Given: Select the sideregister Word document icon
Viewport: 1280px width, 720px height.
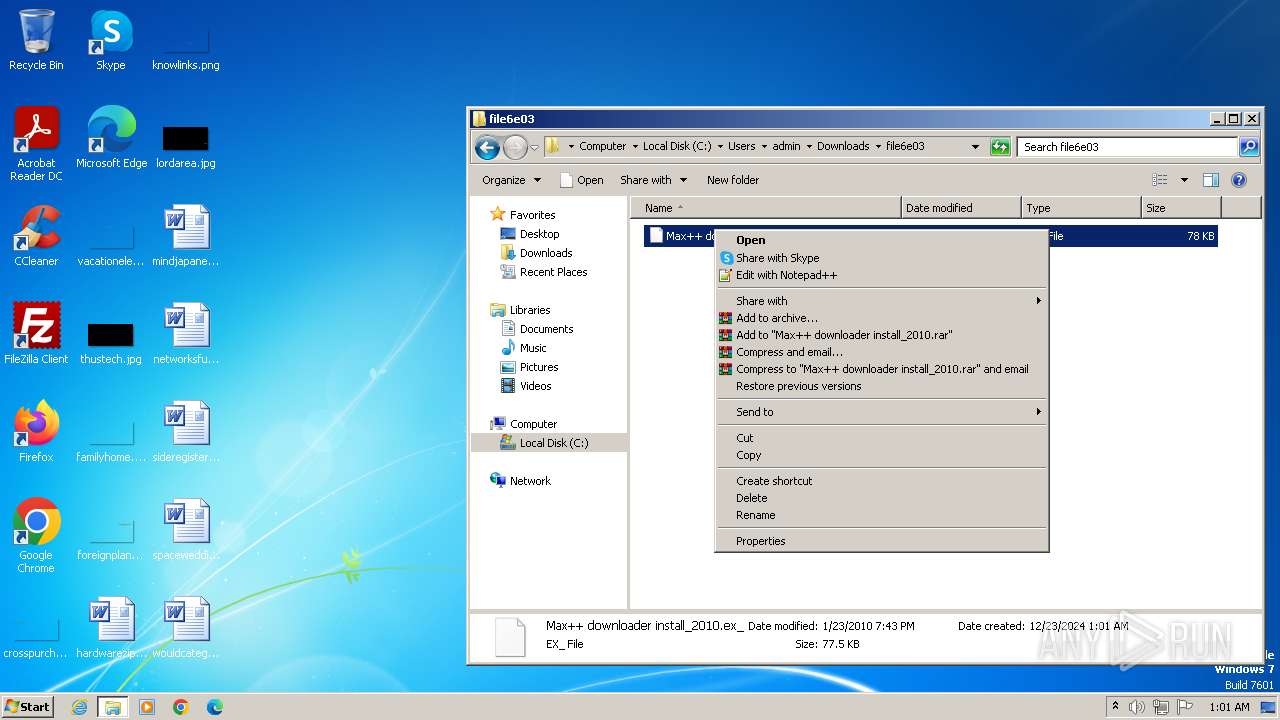Looking at the screenshot, I should click(186, 431).
